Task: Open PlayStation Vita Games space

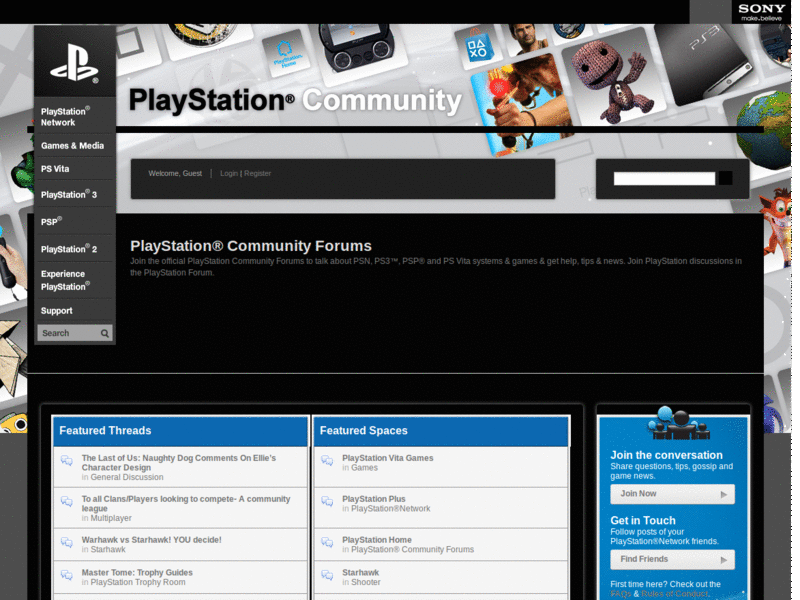Action: [387, 458]
